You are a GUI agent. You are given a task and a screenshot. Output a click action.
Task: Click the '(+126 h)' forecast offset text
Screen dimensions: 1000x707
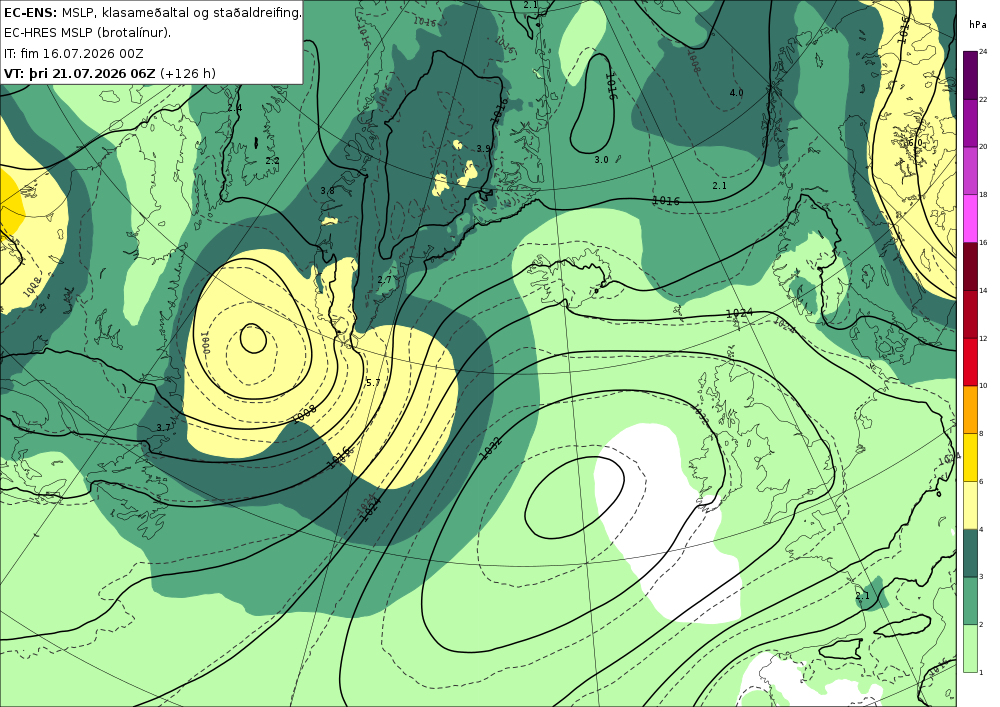pos(188,73)
